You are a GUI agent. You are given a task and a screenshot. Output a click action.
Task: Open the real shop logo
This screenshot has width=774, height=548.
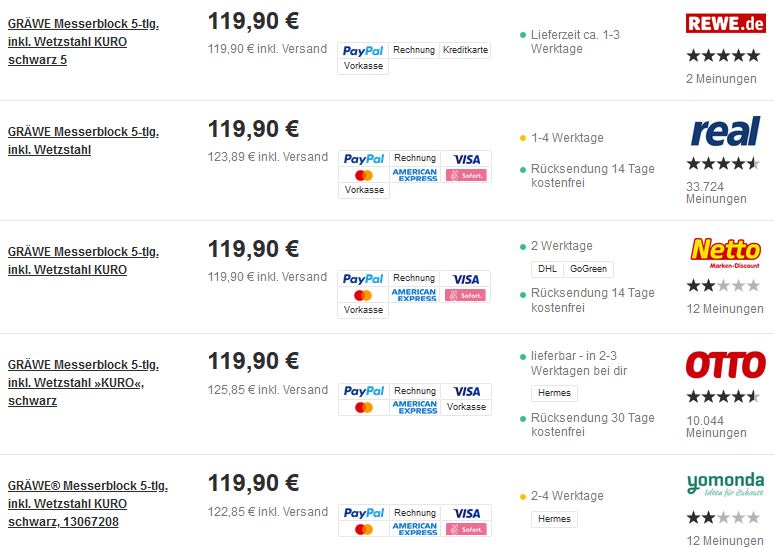point(726,132)
